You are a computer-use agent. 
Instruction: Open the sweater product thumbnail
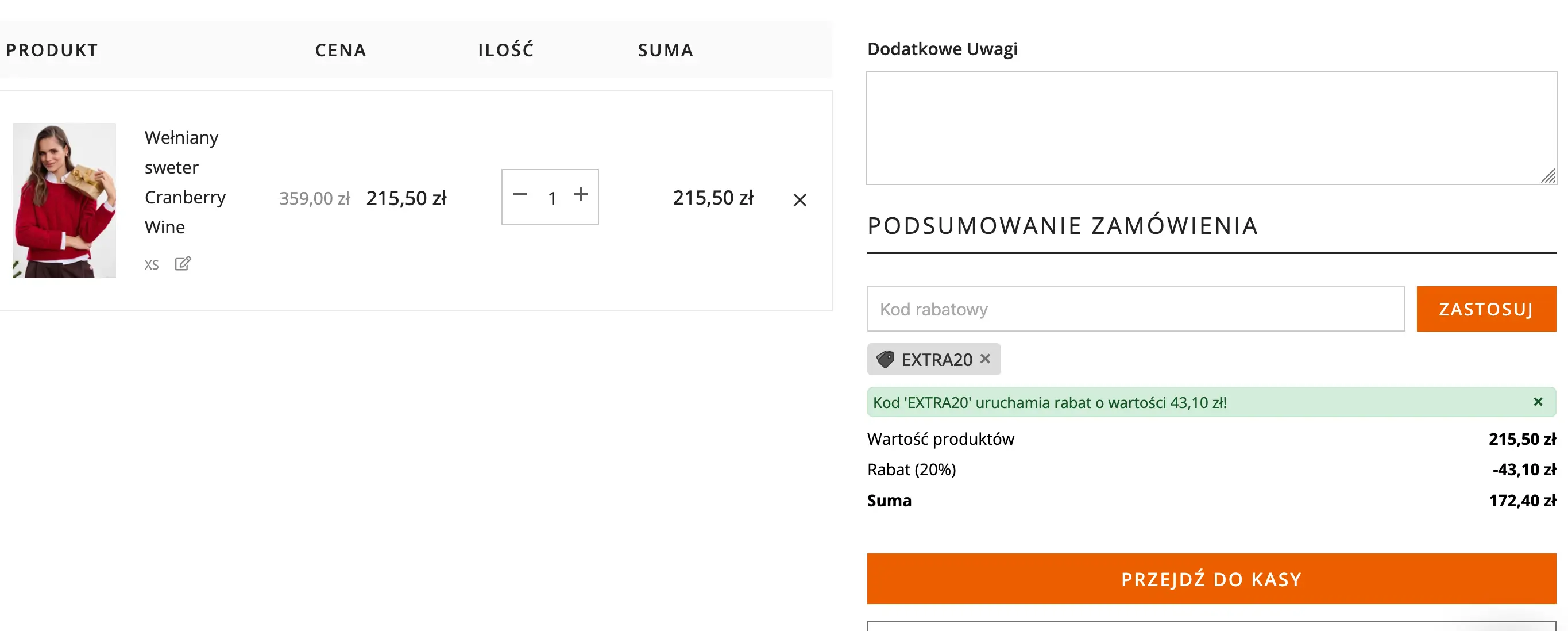pyautogui.click(x=64, y=200)
